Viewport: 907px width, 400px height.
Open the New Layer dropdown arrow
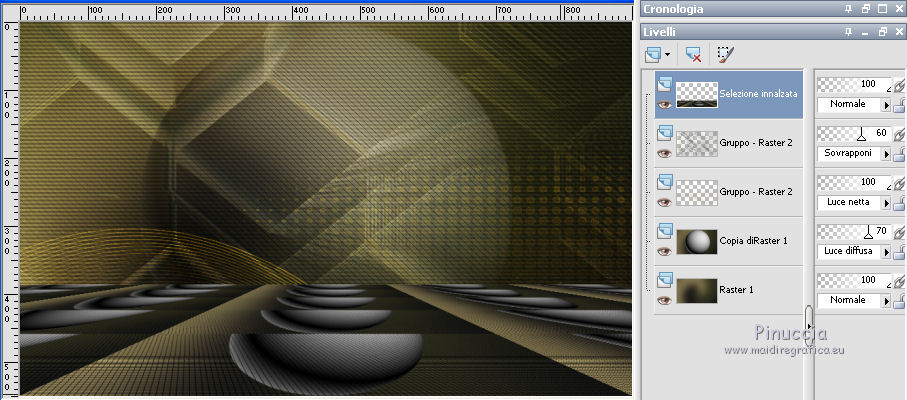pyautogui.click(x=668, y=55)
